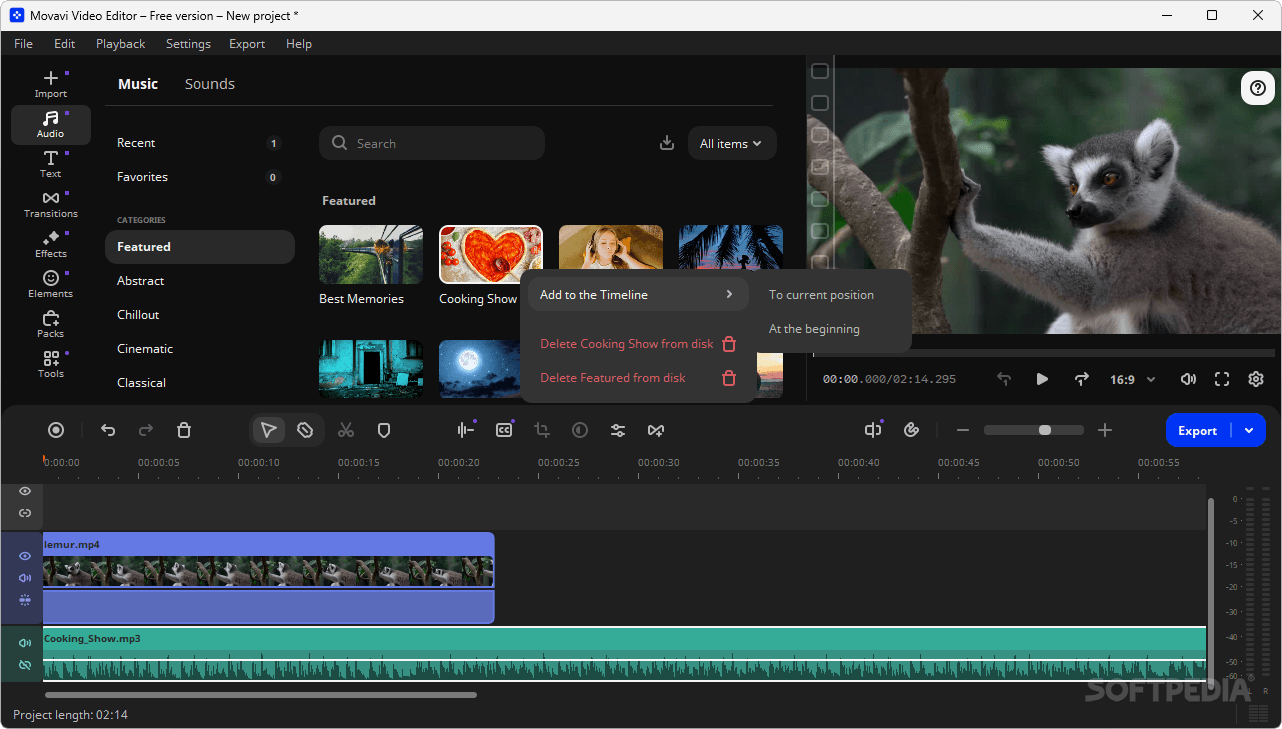Toggle the lemur.mp4 track snapping icon
Image resolution: width=1282 pixels, height=729 pixels.
[x=25, y=600]
